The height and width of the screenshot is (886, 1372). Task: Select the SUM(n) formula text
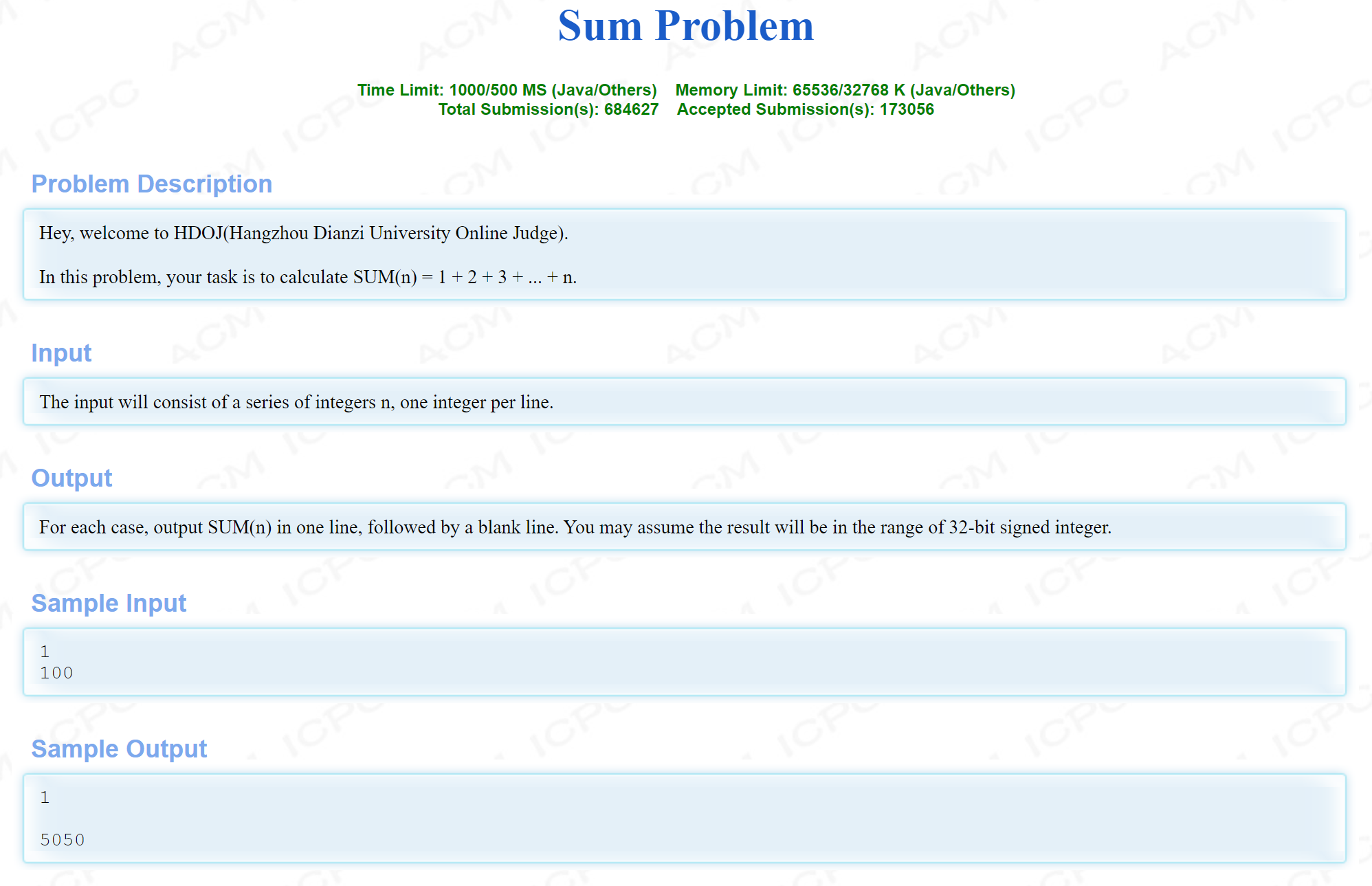click(308, 277)
